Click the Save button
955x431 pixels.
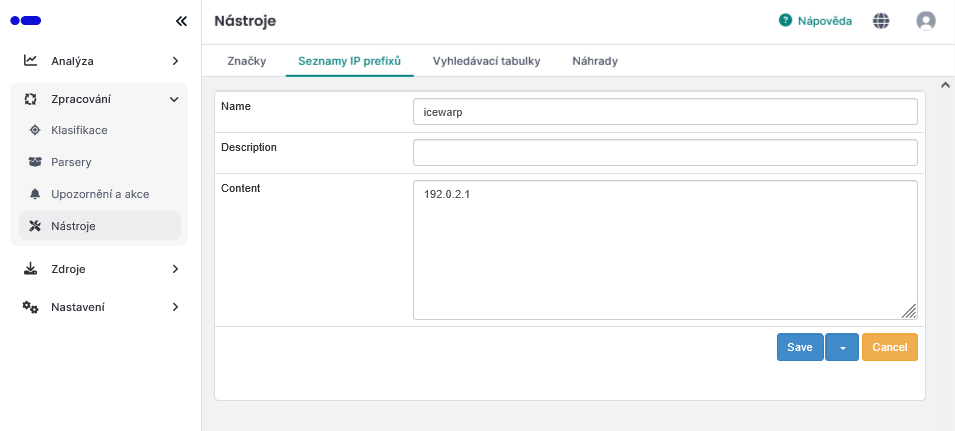click(x=800, y=347)
